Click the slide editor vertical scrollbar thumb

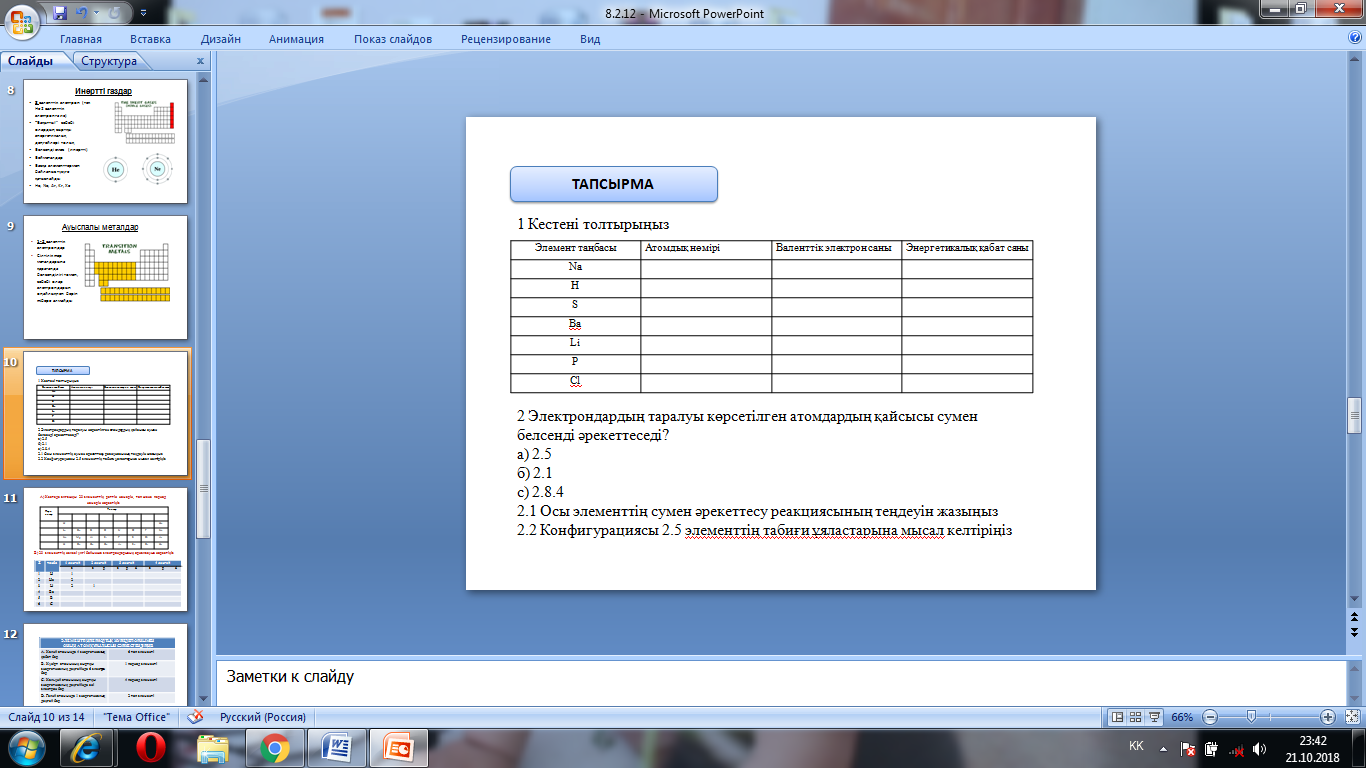tap(1355, 415)
